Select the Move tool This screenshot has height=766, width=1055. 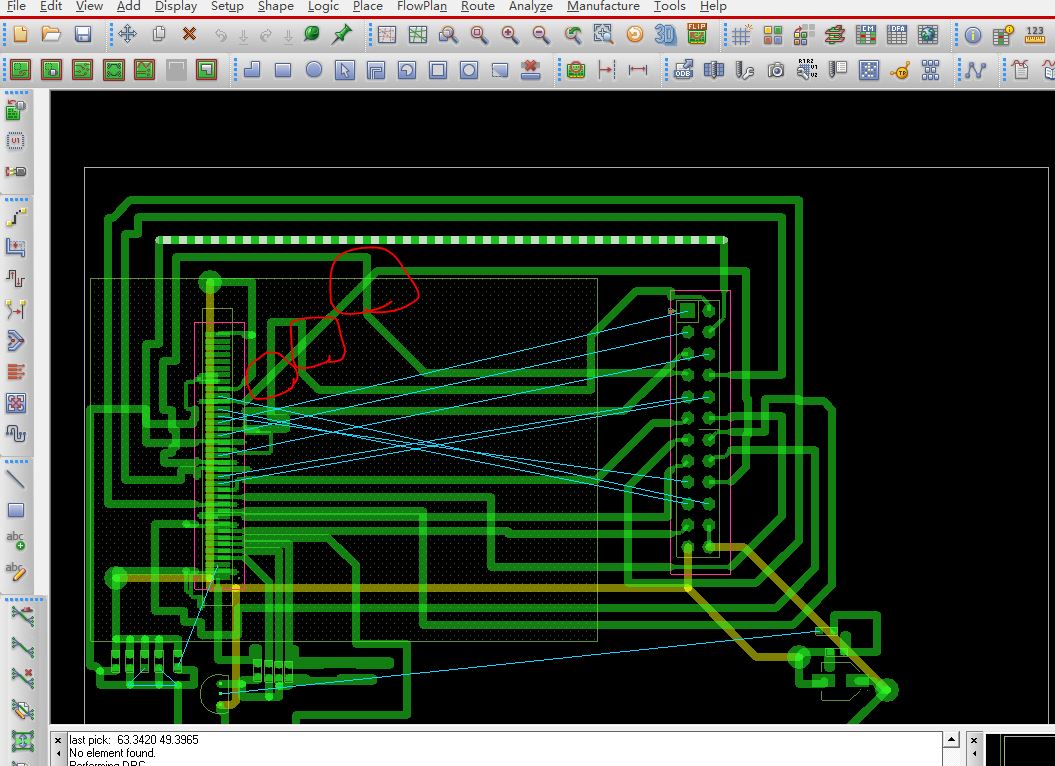click(127, 34)
